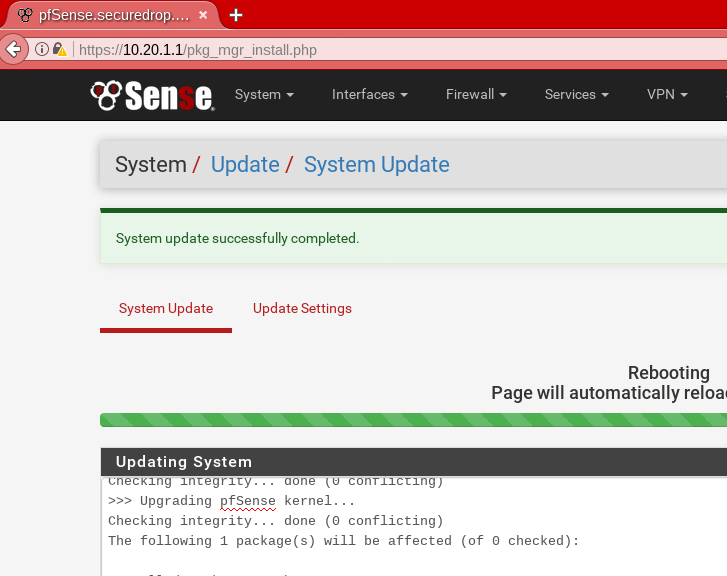Click the 'Rebooting' status heading
This screenshot has height=576, width=727.
click(x=669, y=373)
